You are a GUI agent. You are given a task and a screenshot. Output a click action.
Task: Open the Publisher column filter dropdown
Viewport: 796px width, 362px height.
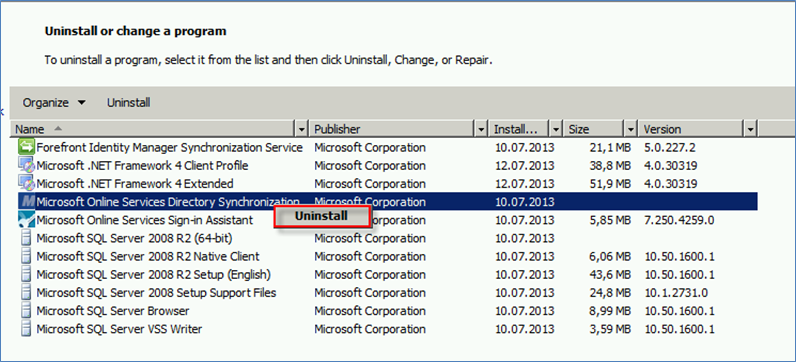(x=481, y=129)
